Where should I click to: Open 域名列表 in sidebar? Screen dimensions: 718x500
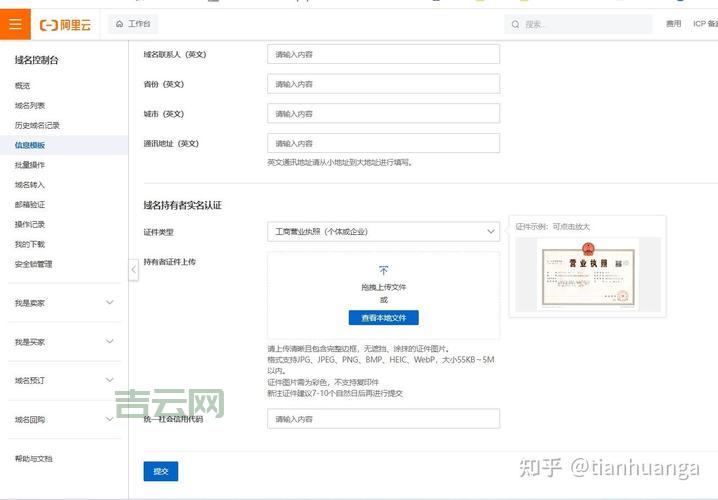30,106
